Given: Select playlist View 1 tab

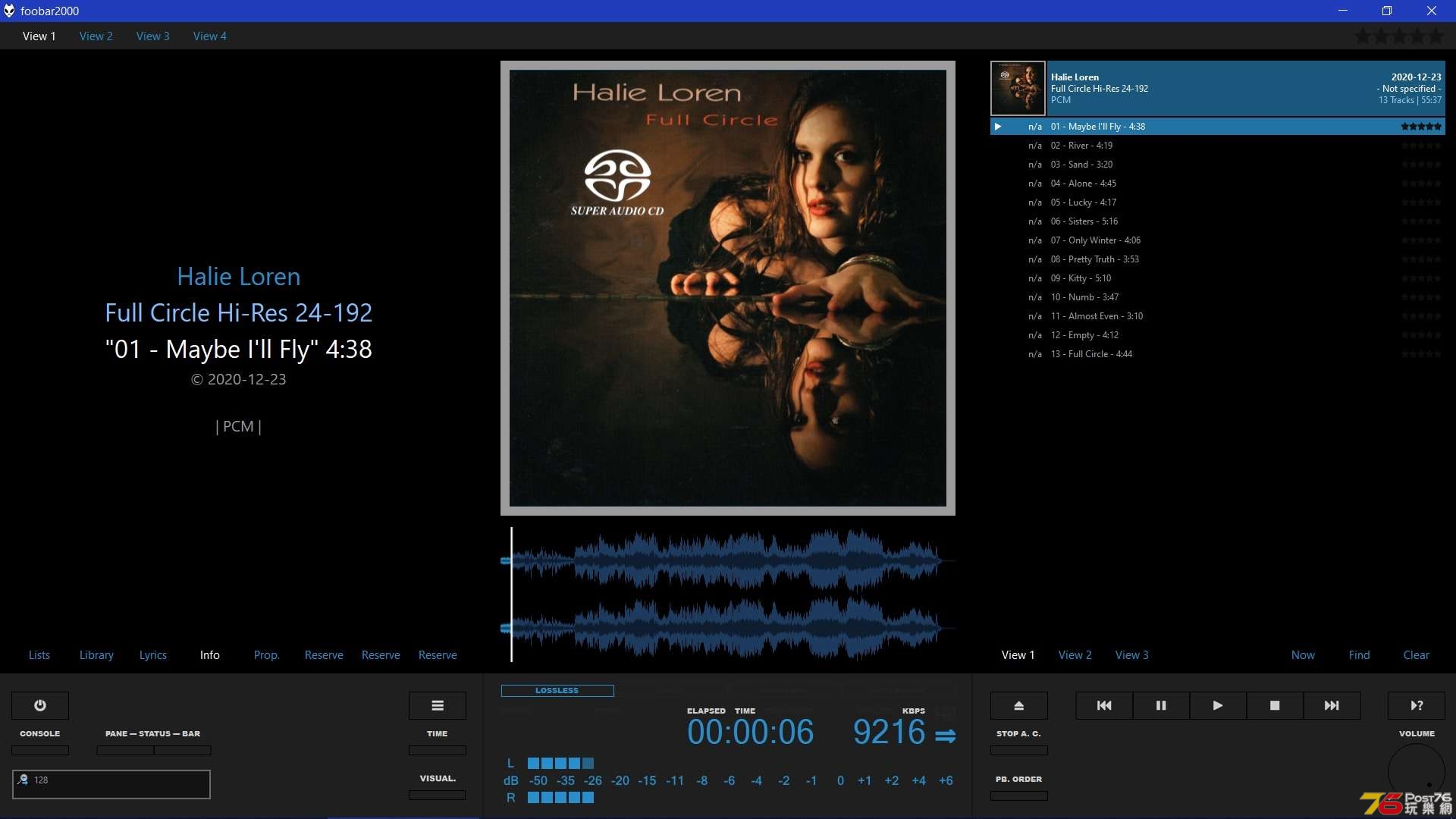Looking at the screenshot, I should [1018, 654].
